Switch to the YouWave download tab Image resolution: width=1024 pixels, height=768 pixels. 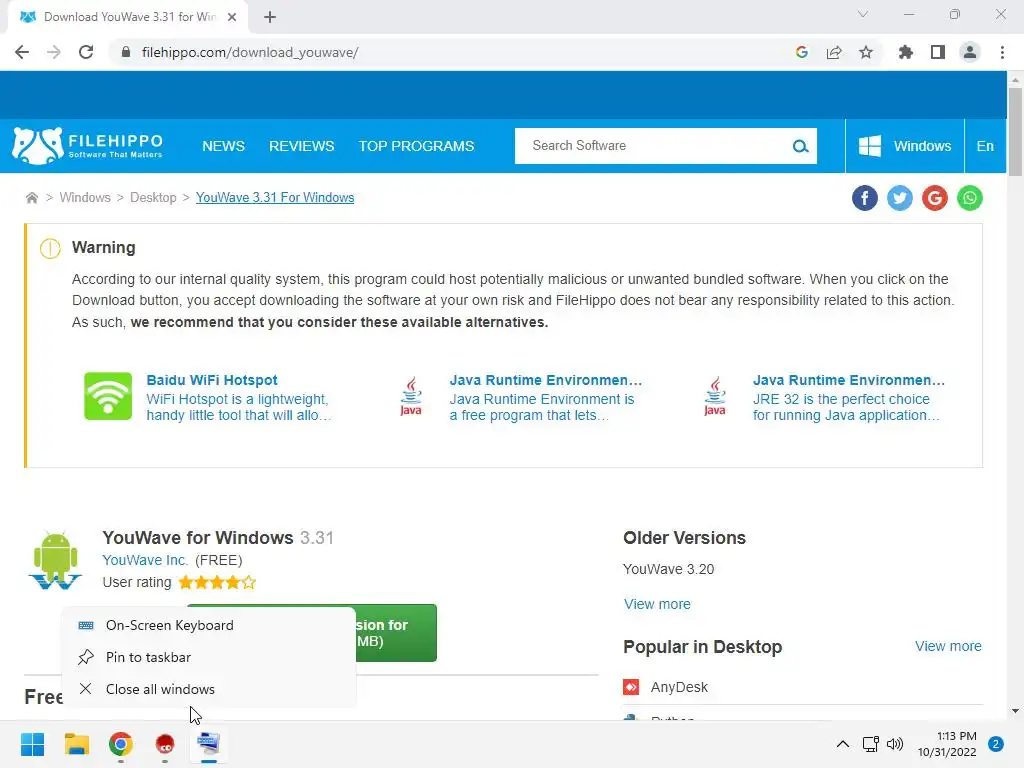tap(128, 17)
